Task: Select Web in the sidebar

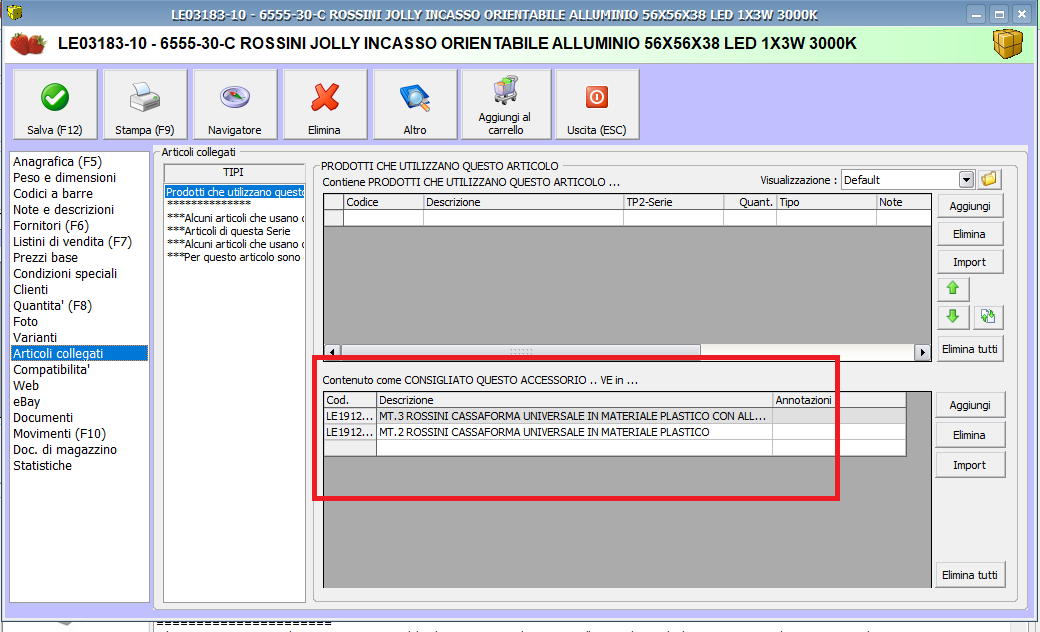Action: pyautogui.click(x=26, y=385)
